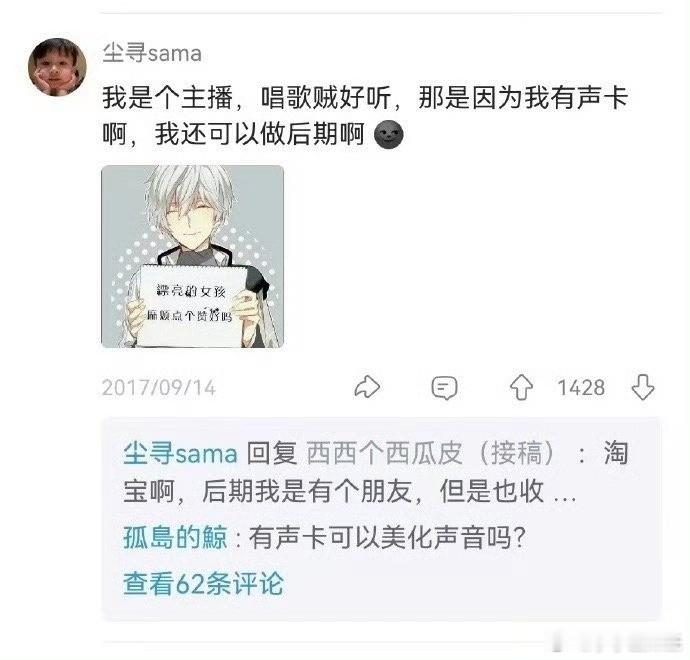Click the share arrow icon under the comment
Viewport: 690px width, 660px height.
[x=367, y=387]
